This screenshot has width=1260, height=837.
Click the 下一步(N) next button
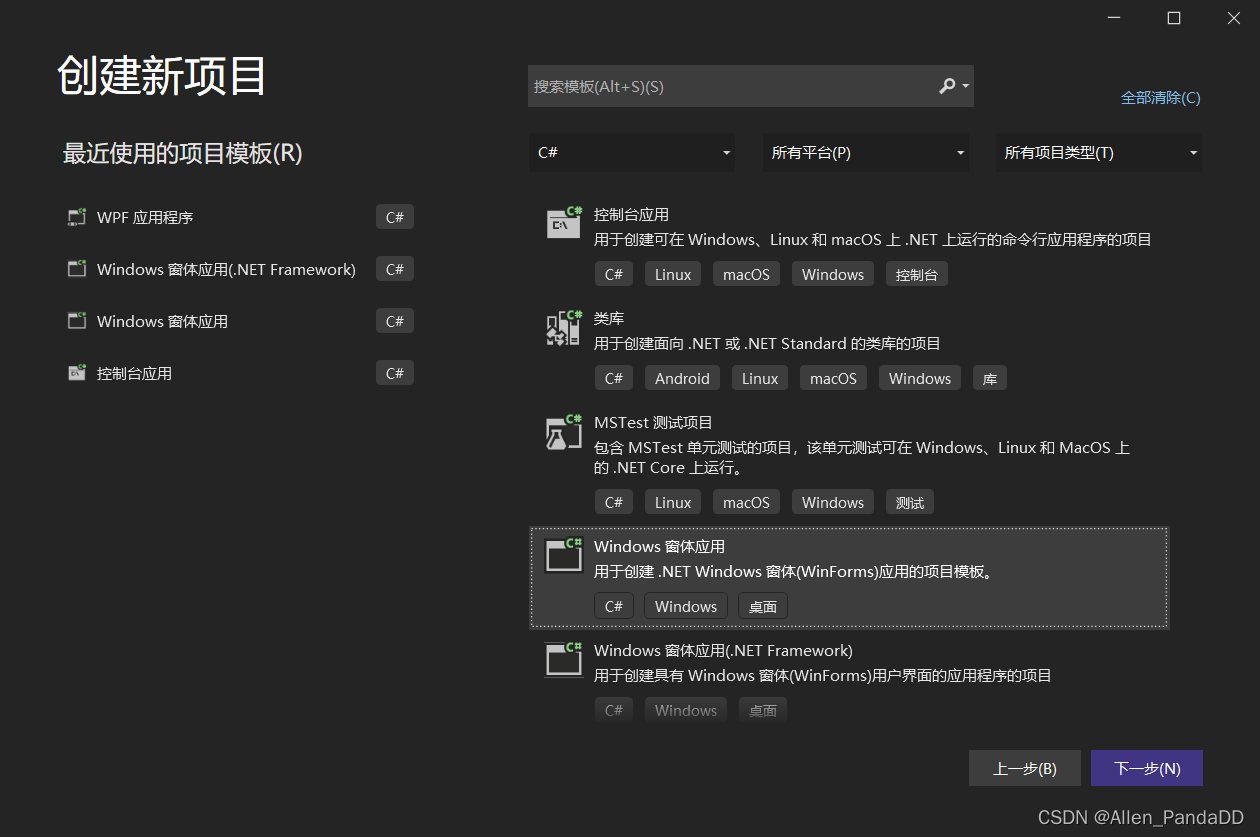click(x=1147, y=768)
